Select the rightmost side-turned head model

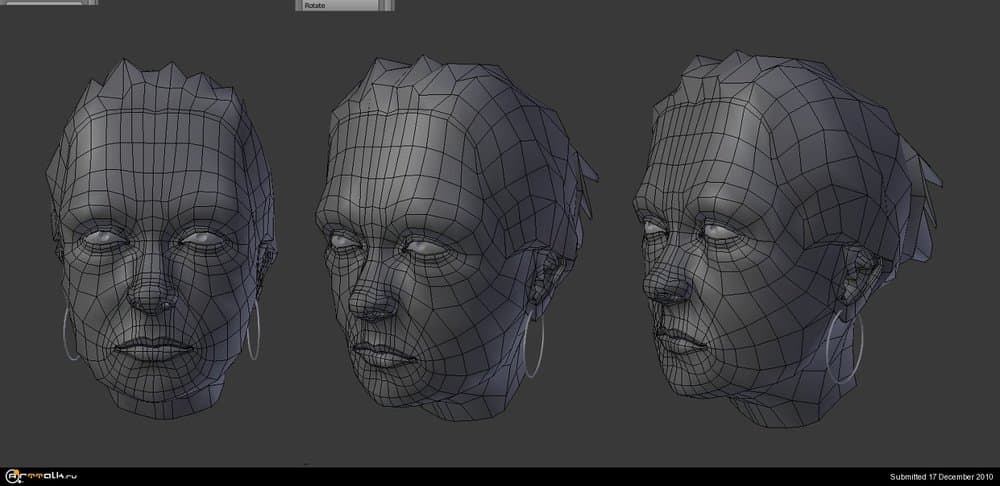pyautogui.click(x=788, y=239)
